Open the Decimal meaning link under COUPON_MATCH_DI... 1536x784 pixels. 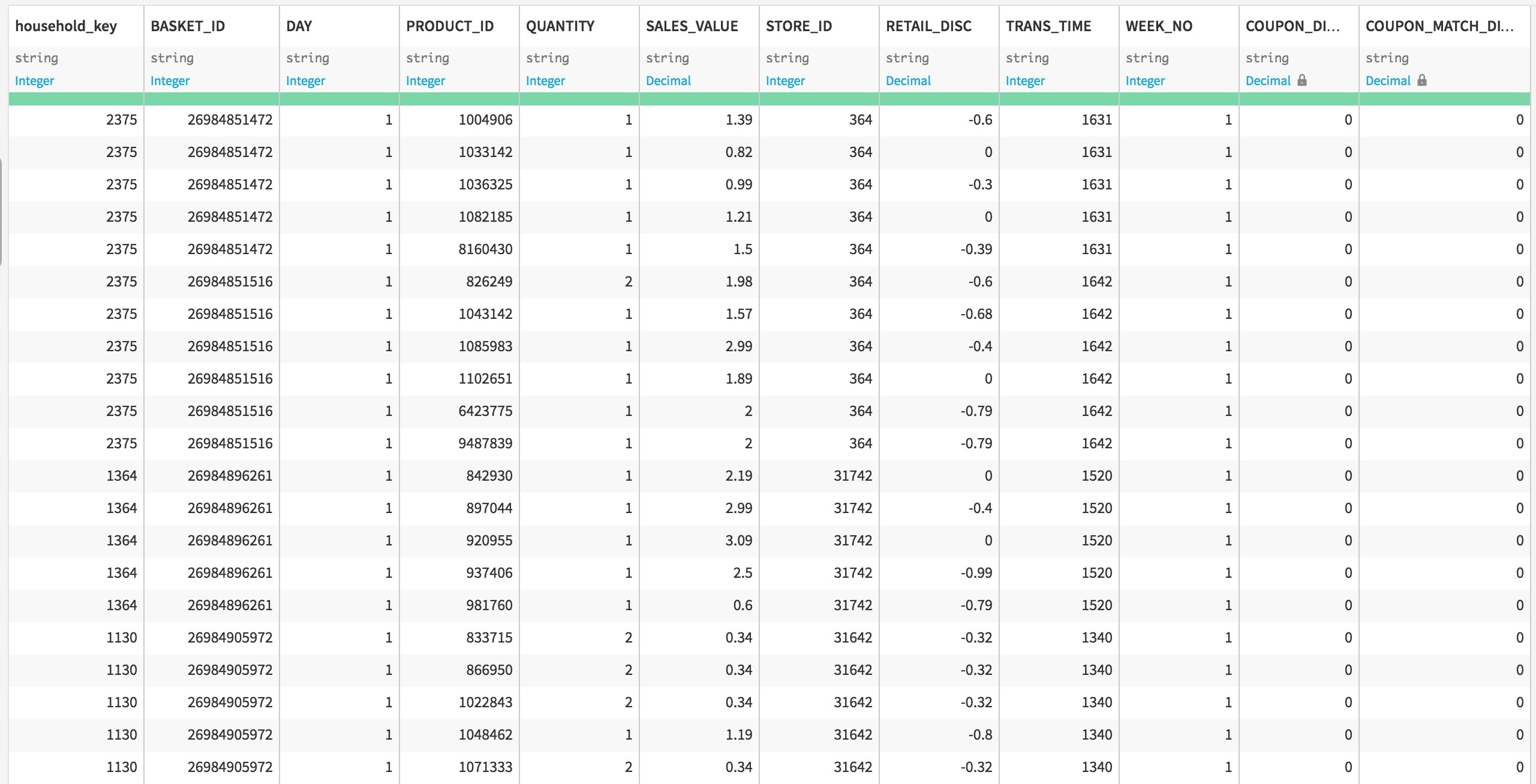click(x=1388, y=81)
